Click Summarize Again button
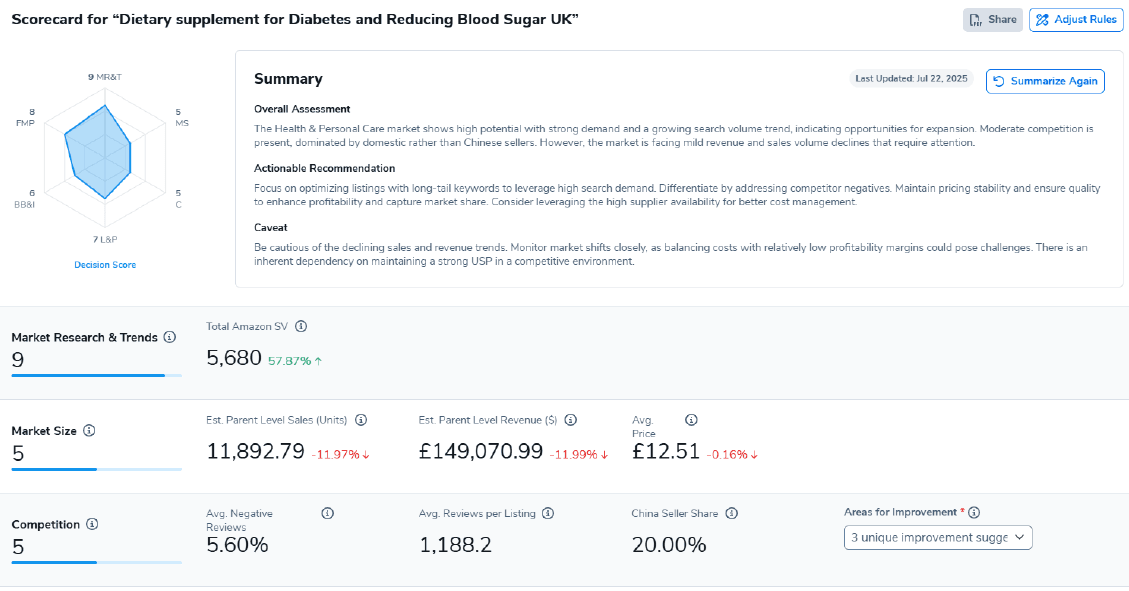This screenshot has width=1129, height=591. (1045, 81)
